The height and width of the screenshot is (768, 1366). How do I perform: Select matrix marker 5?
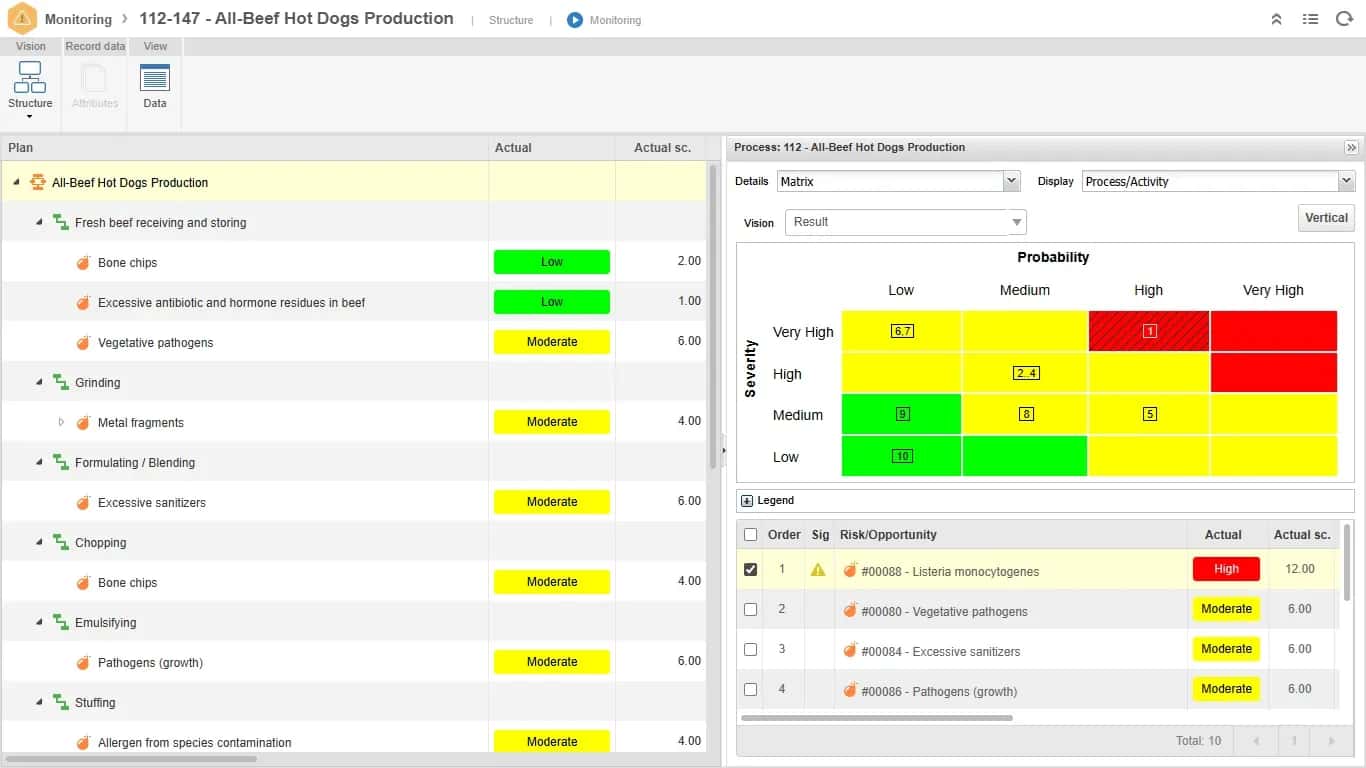point(1150,414)
